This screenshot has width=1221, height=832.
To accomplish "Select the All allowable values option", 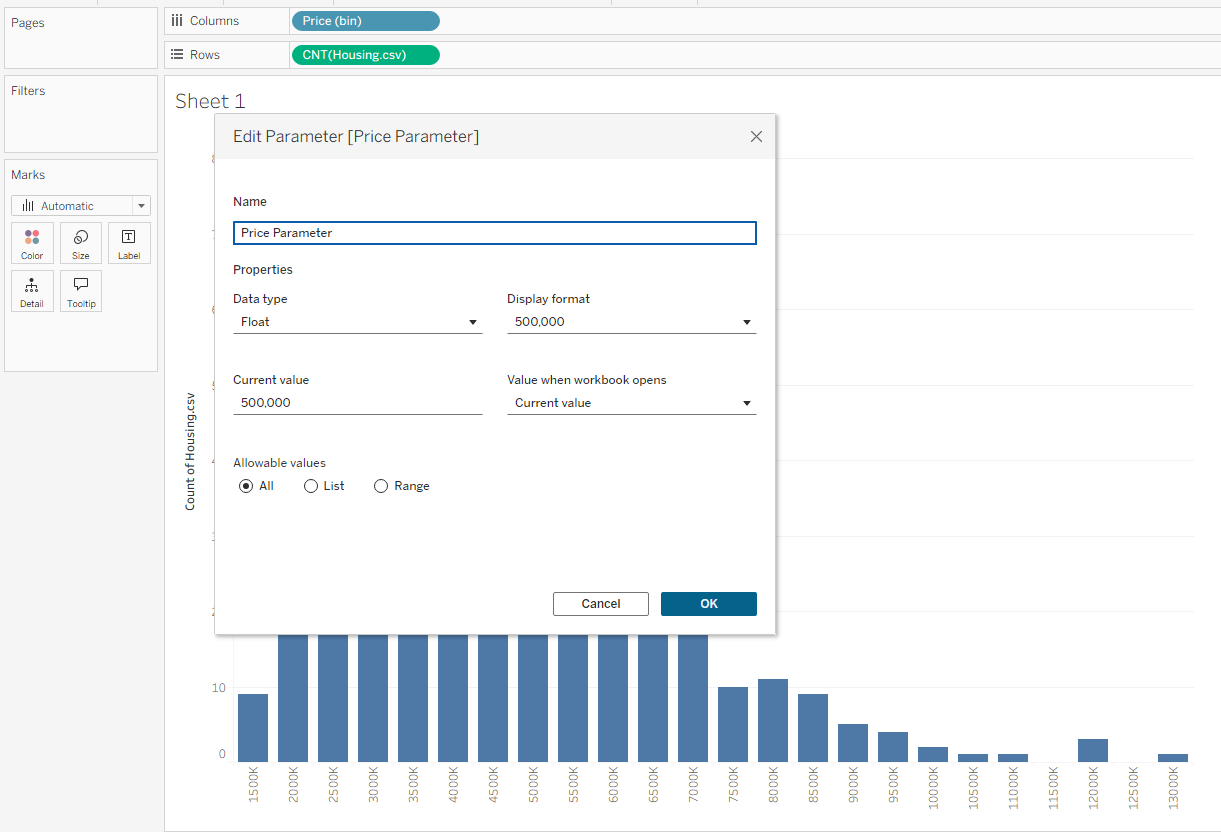I will [x=246, y=486].
